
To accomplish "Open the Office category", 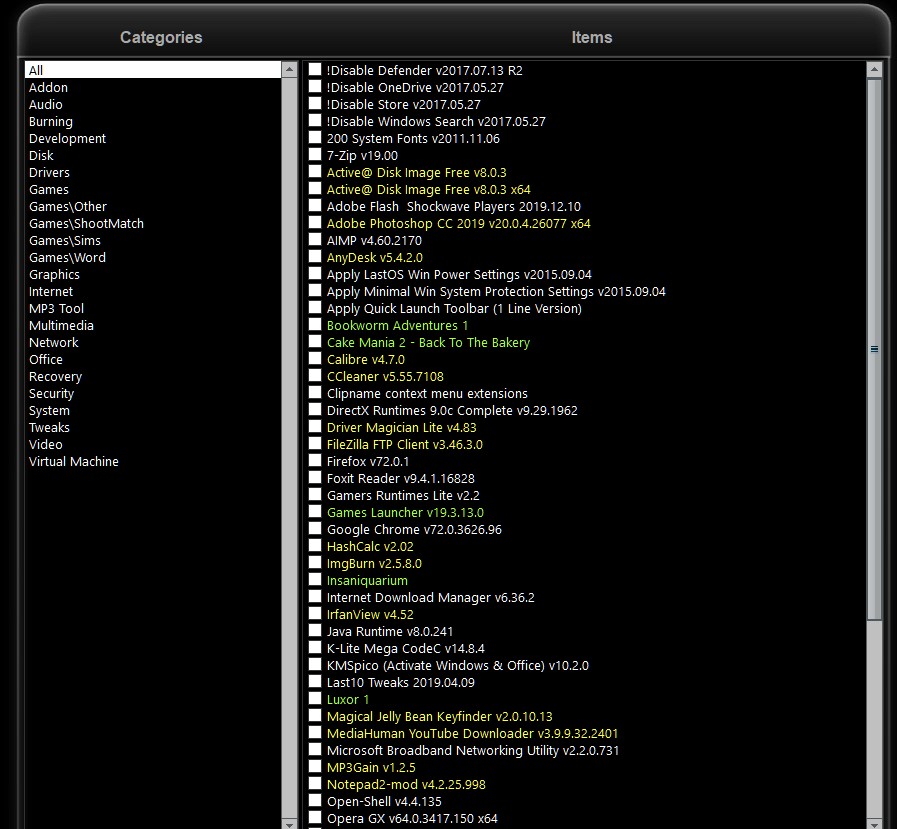I will coord(46,360).
